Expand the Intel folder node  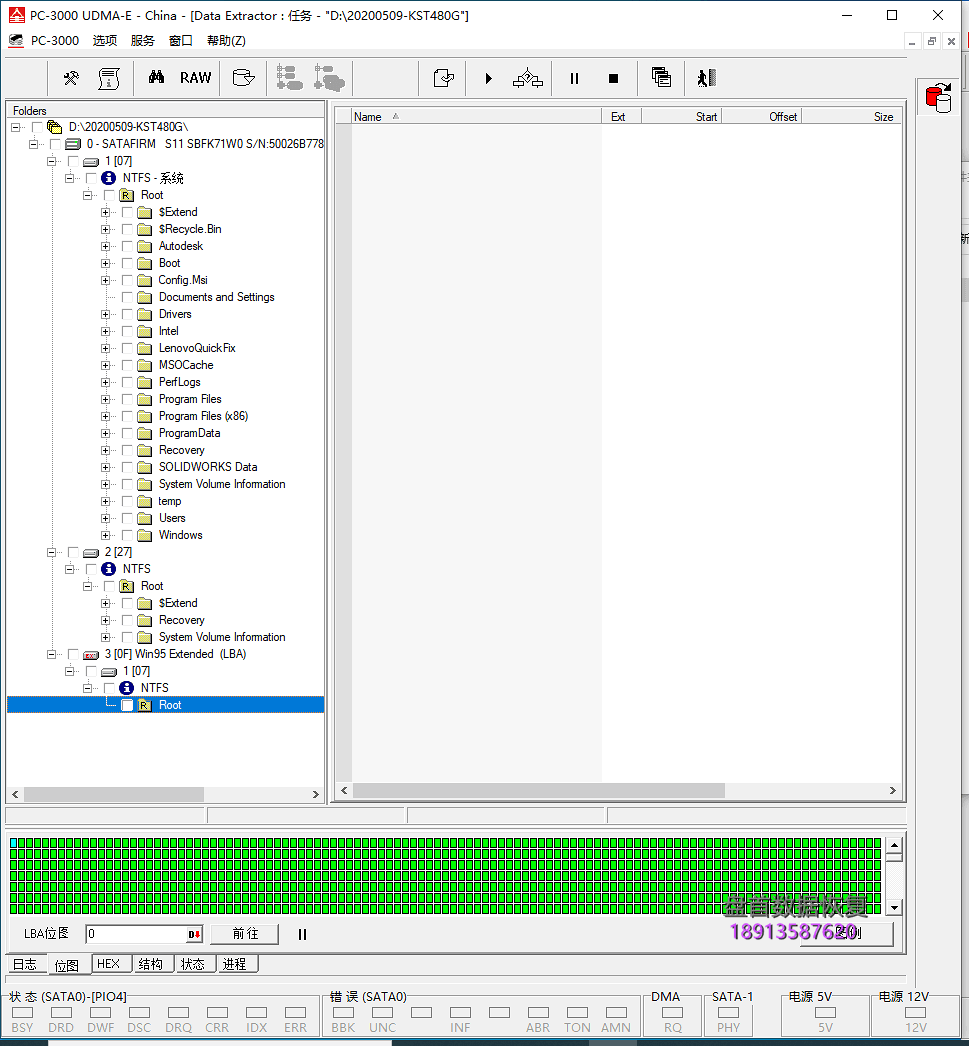tap(105, 332)
